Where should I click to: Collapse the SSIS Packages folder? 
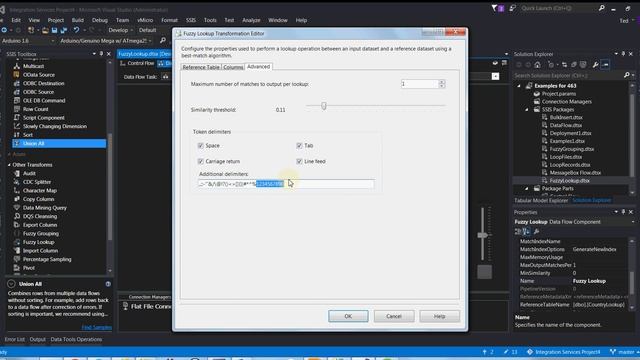click(x=527, y=109)
